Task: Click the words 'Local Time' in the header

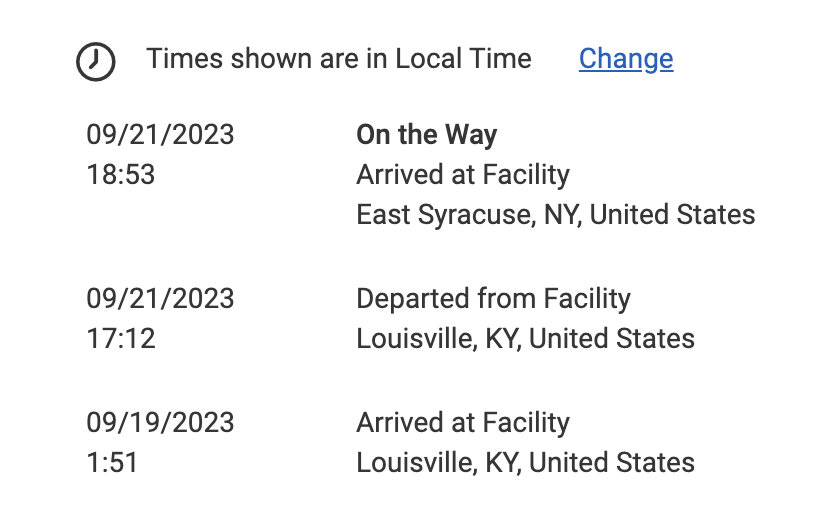Action: (x=463, y=59)
